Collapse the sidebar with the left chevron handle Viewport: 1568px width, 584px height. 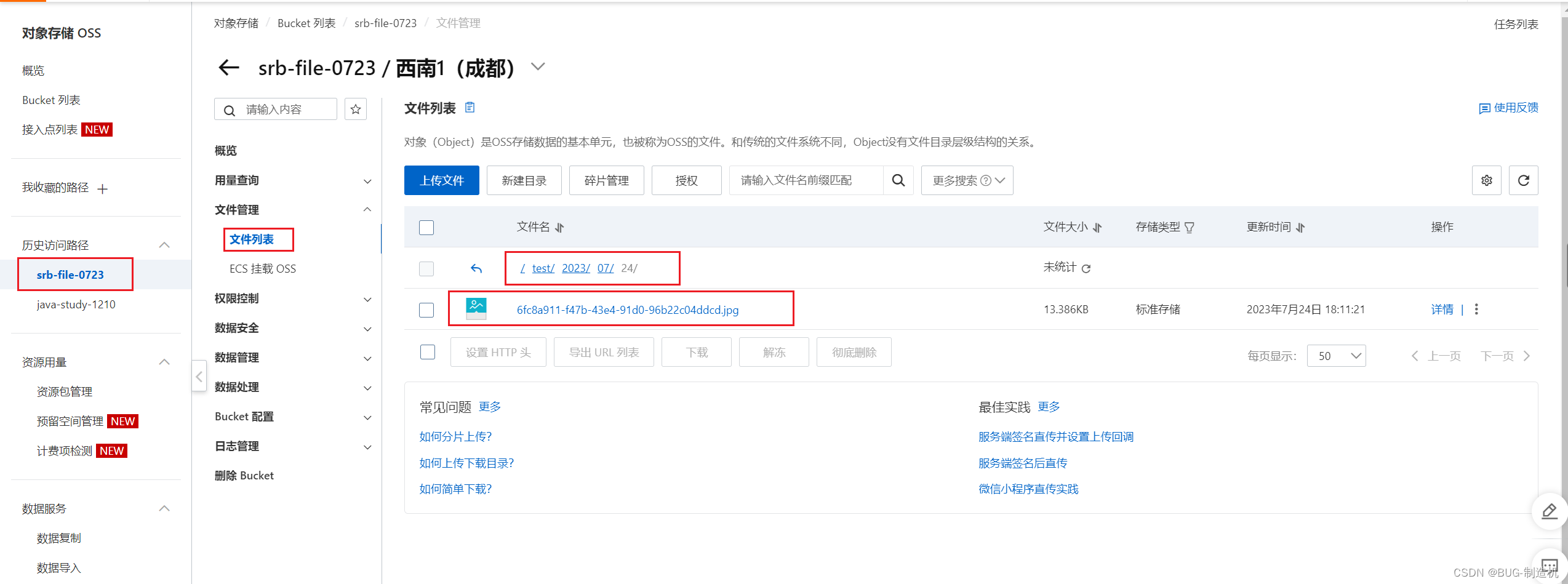[x=199, y=376]
